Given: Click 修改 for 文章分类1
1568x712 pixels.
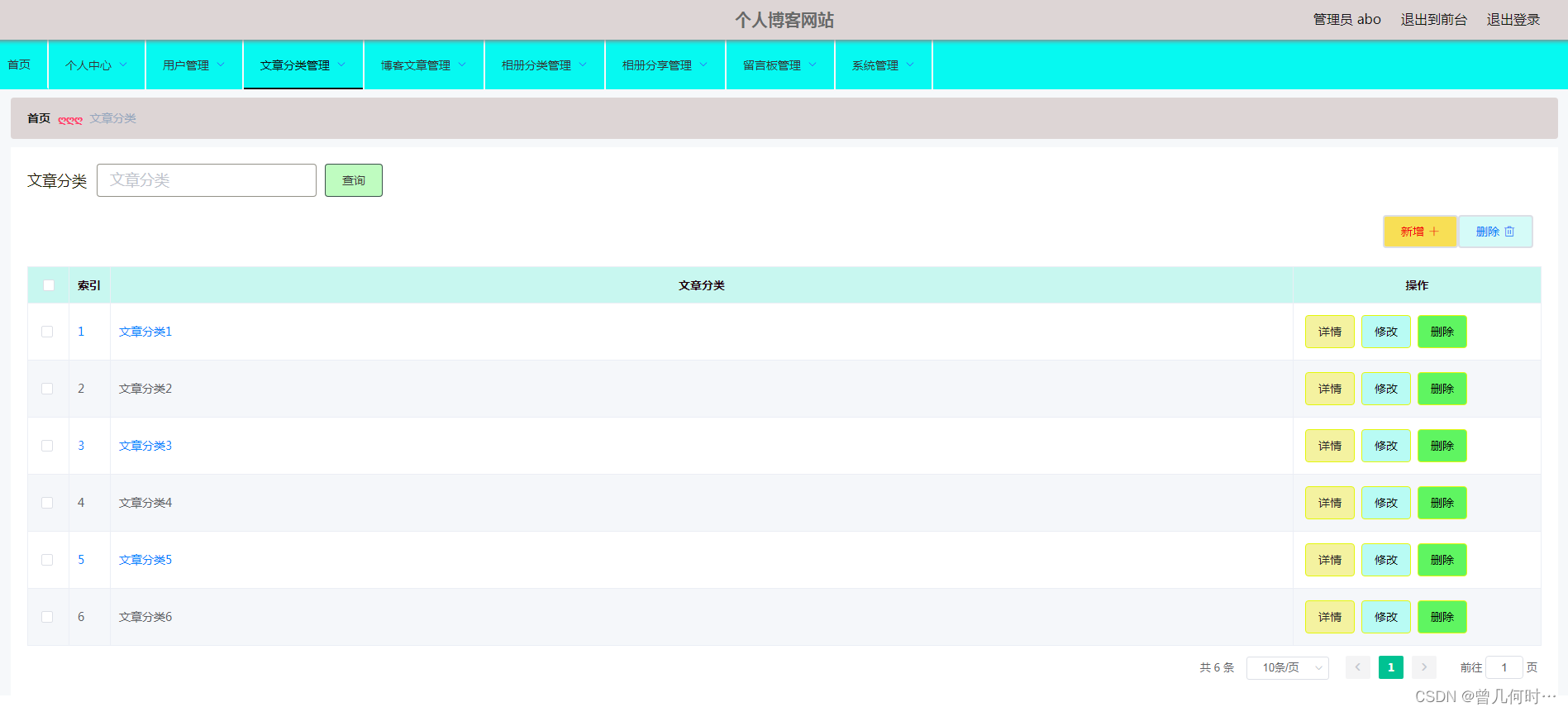Looking at the screenshot, I should click(x=1386, y=332).
